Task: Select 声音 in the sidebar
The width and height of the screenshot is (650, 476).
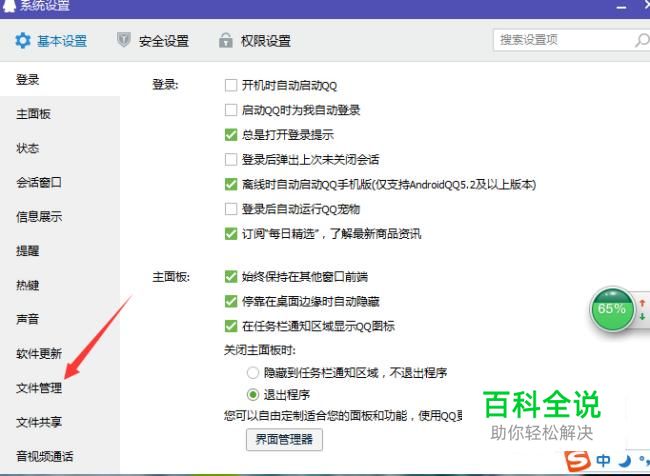Action: (x=27, y=319)
